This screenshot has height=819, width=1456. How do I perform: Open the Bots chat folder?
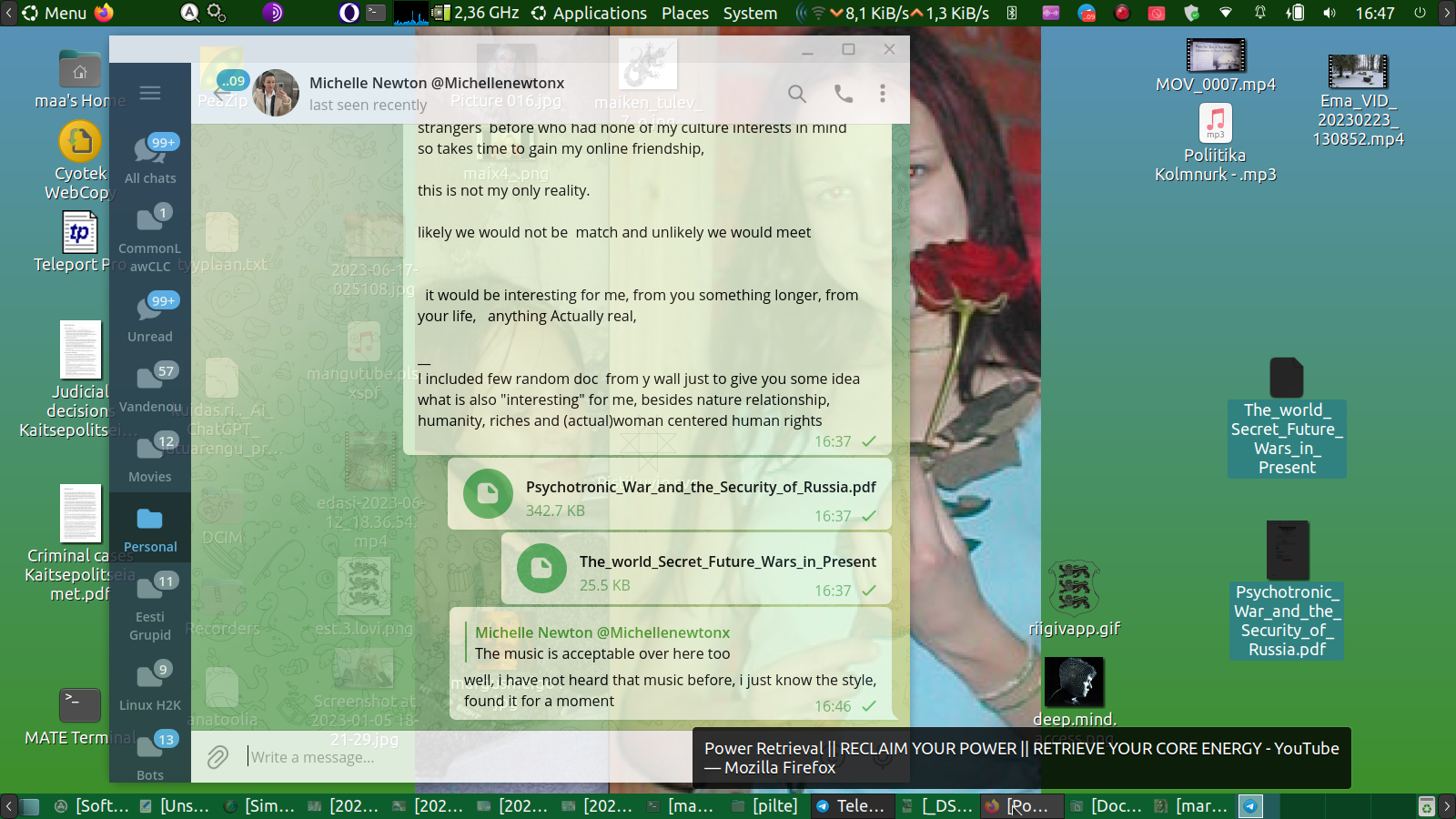(x=150, y=755)
